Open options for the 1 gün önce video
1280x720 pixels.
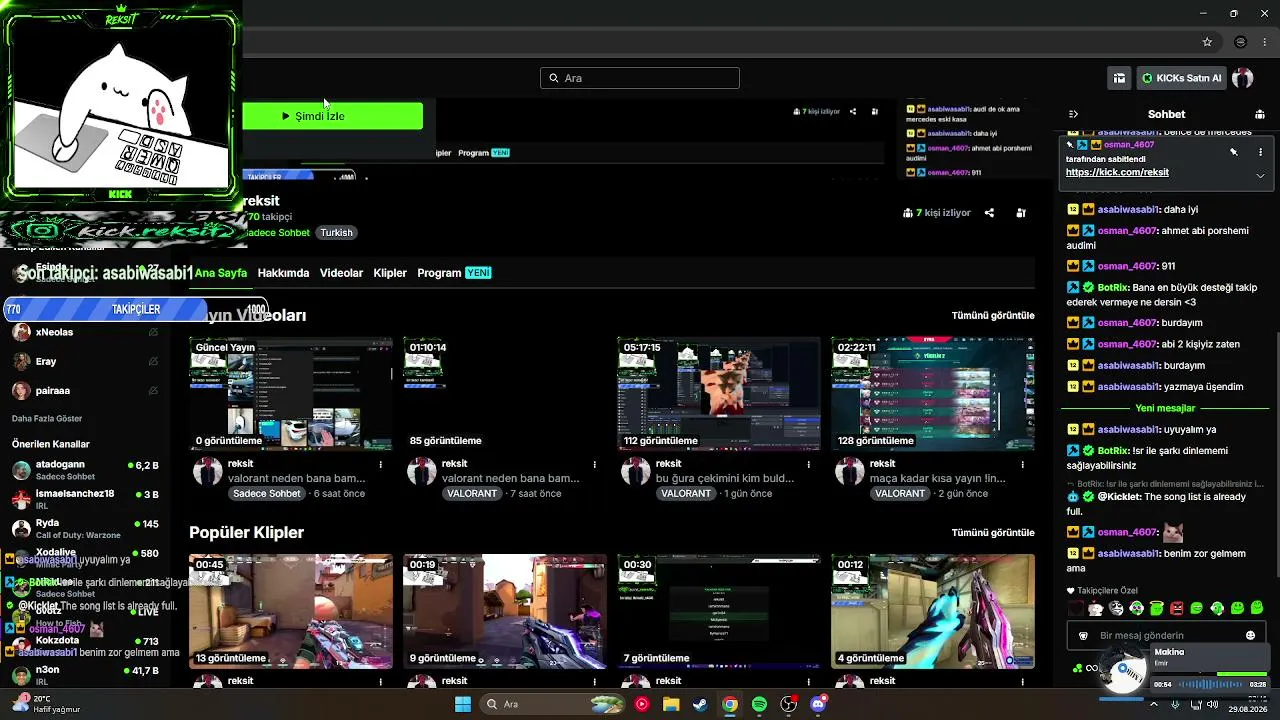[809, 464]
